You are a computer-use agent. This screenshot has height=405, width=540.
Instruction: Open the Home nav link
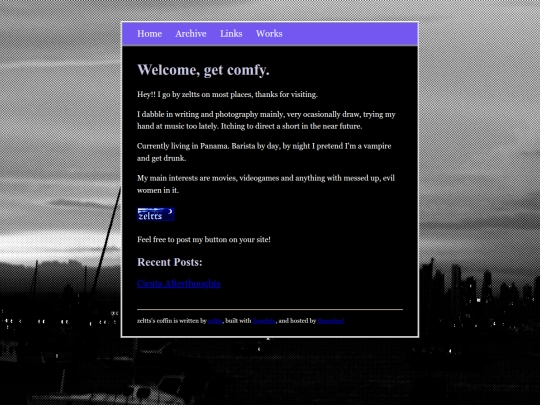(149, 34)
